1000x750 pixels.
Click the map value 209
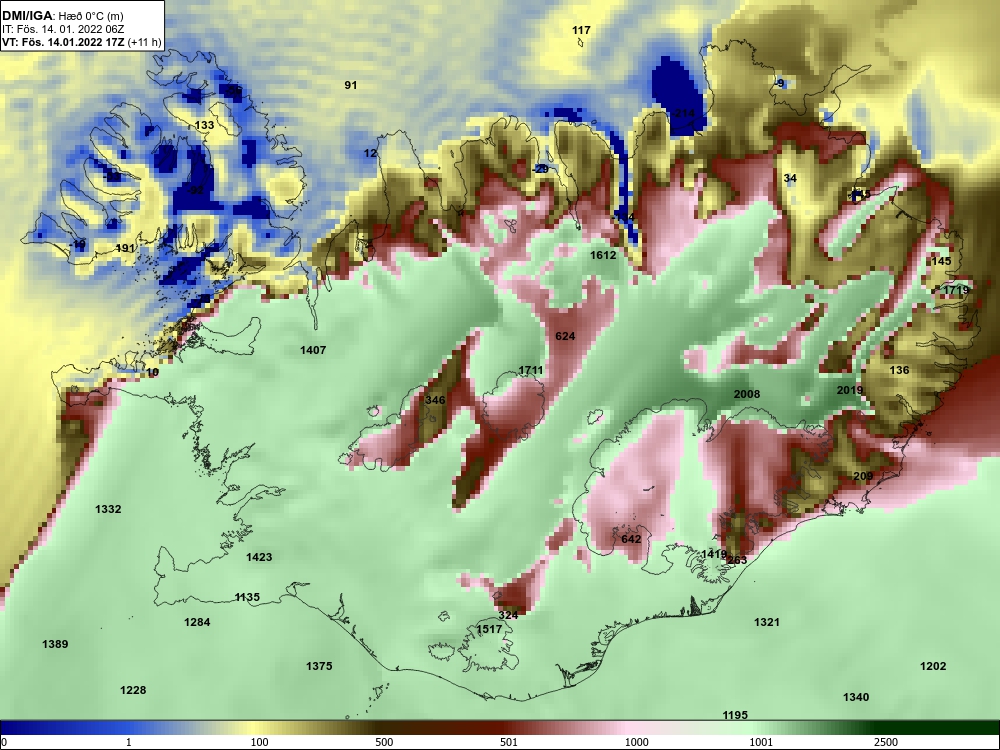[x=863, y=476]
